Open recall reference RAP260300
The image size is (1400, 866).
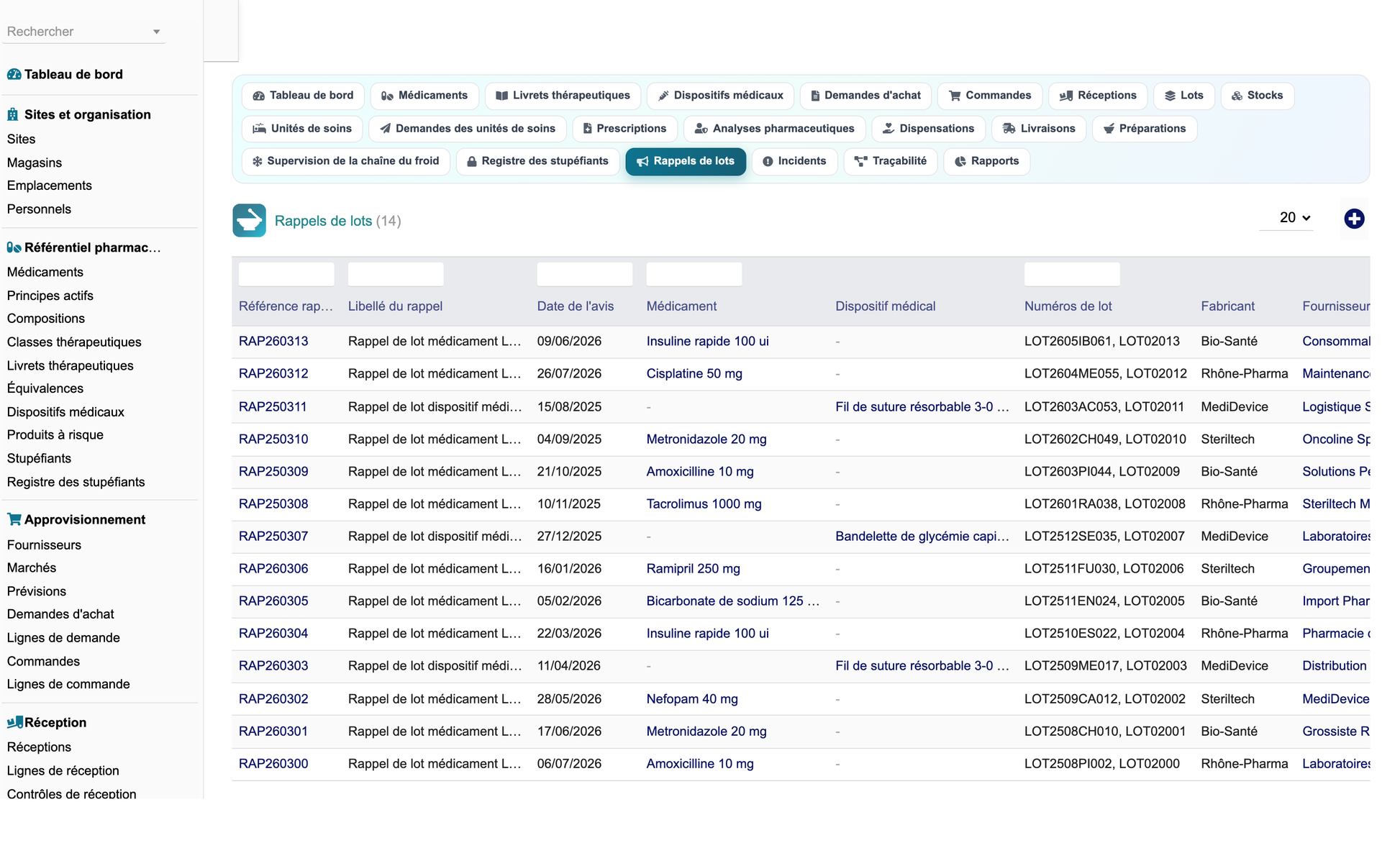pos(273,763)
